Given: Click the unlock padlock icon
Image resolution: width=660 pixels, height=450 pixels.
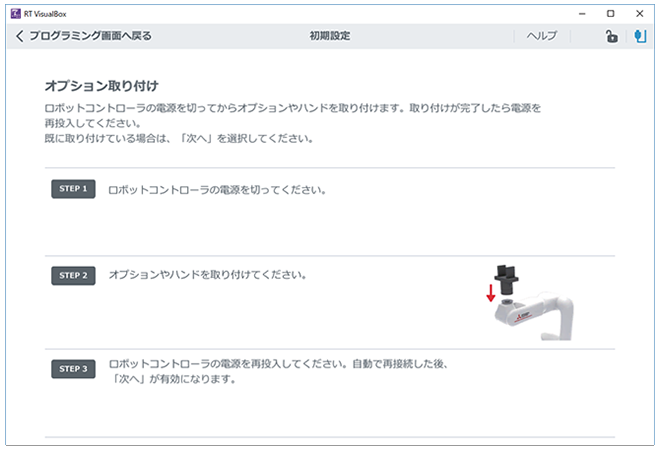Looking at the screenshot, I should pos(611,36).
